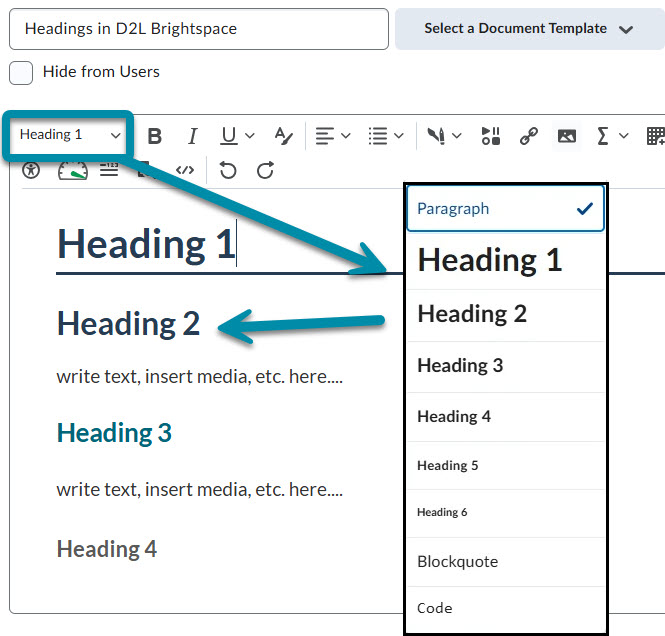Choose Heading 4 in the format menu

[505, 417]
